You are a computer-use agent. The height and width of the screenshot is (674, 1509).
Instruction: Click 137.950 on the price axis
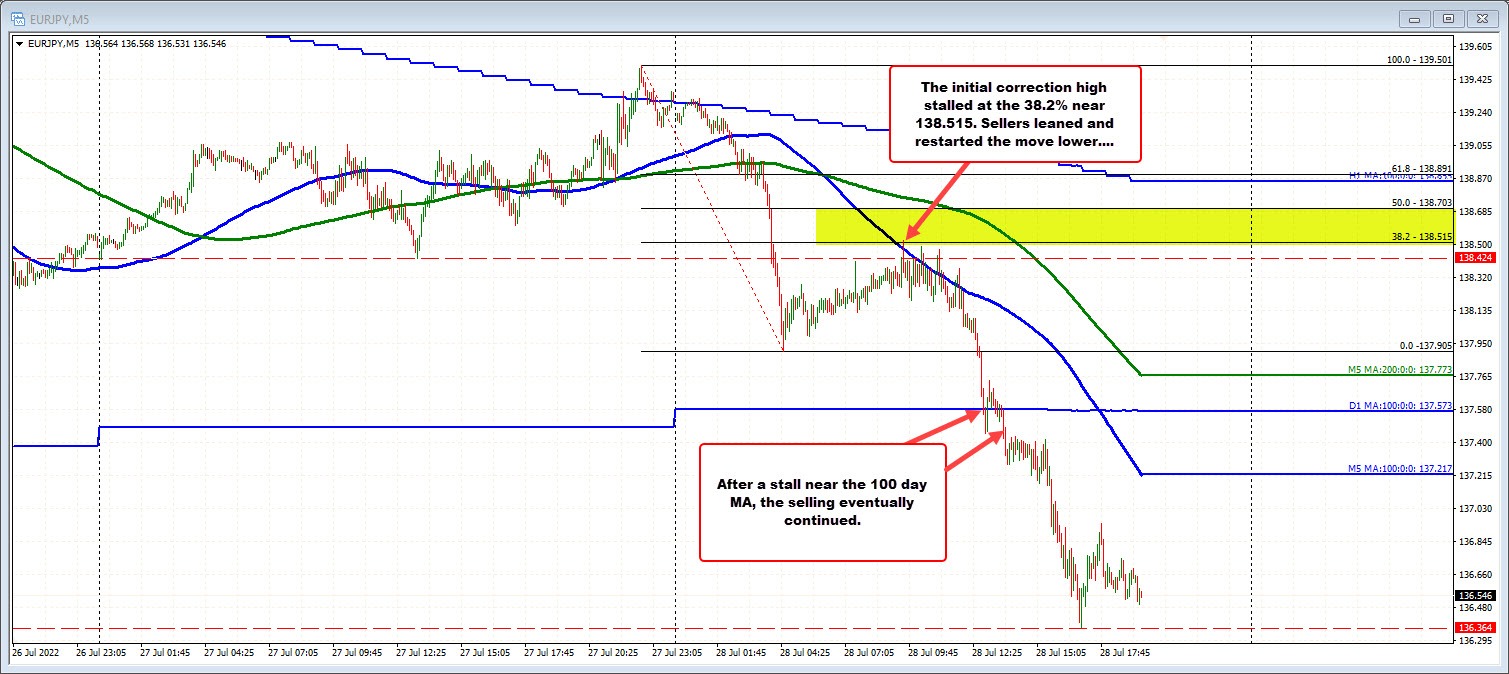point(1476,344)
